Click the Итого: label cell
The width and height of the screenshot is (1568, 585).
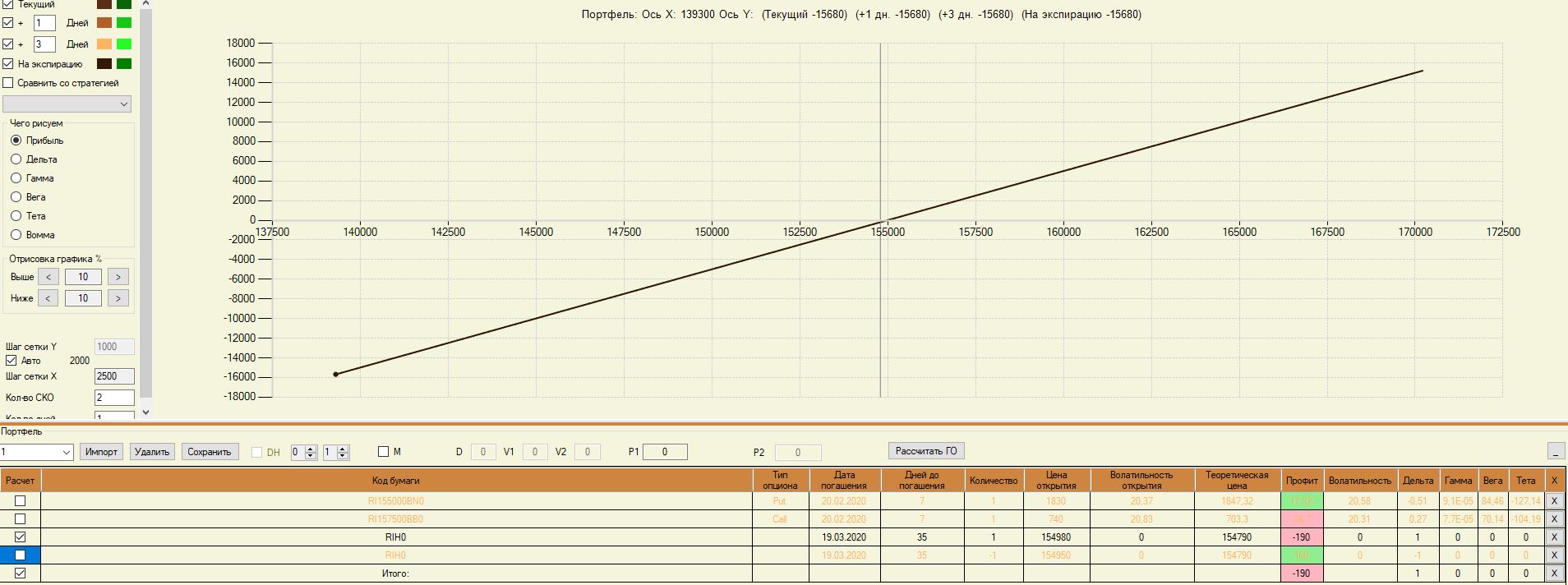coord(397,573)
